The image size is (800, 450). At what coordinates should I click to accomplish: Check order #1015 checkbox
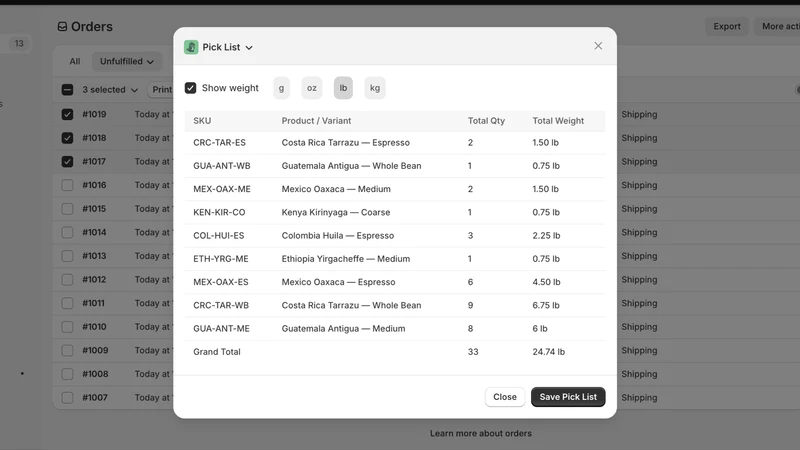pyautogui.click(x=67, y=209)
